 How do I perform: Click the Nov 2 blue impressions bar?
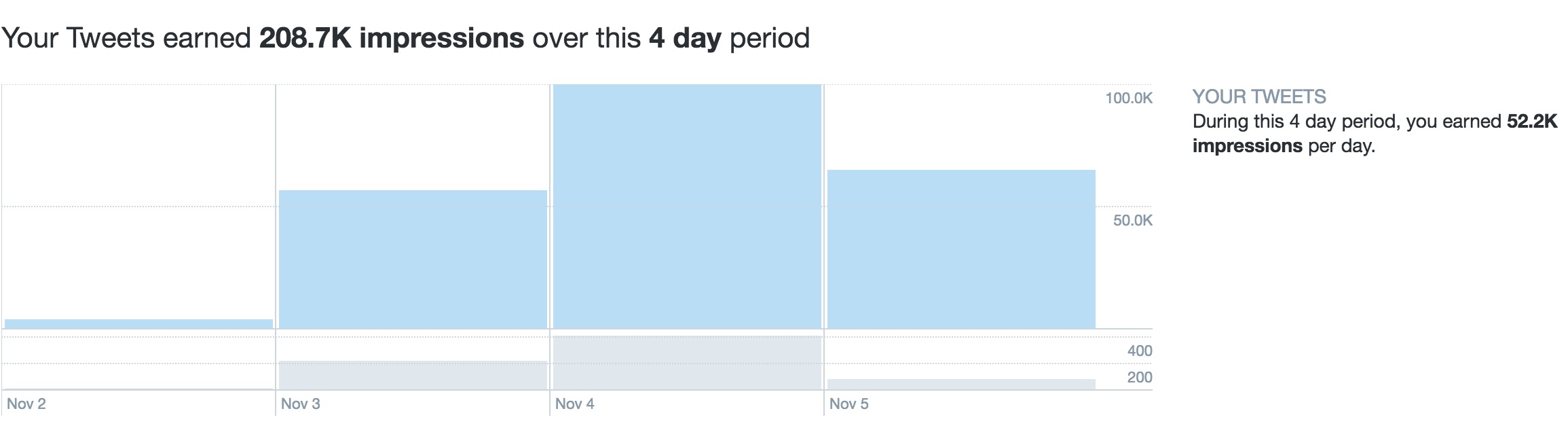point(138,324)
